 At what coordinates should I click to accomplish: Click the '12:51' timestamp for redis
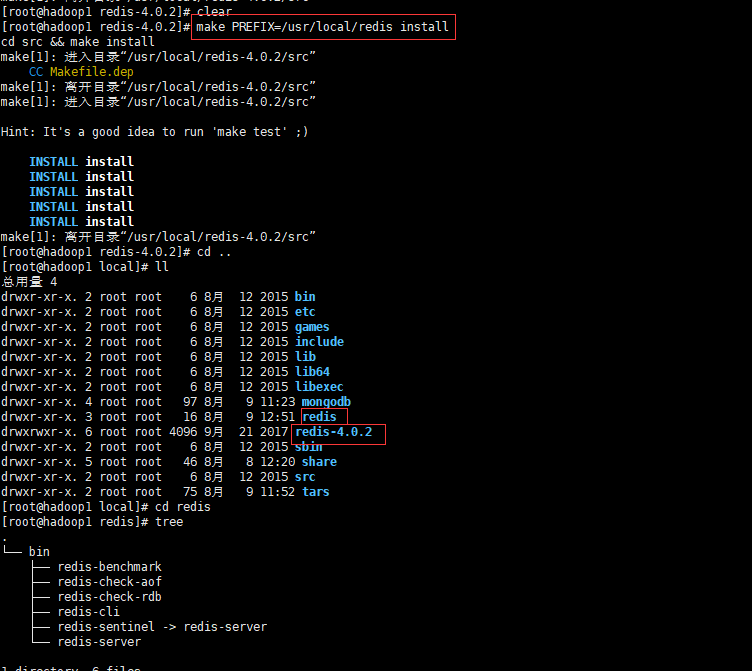tap(278, 417)
